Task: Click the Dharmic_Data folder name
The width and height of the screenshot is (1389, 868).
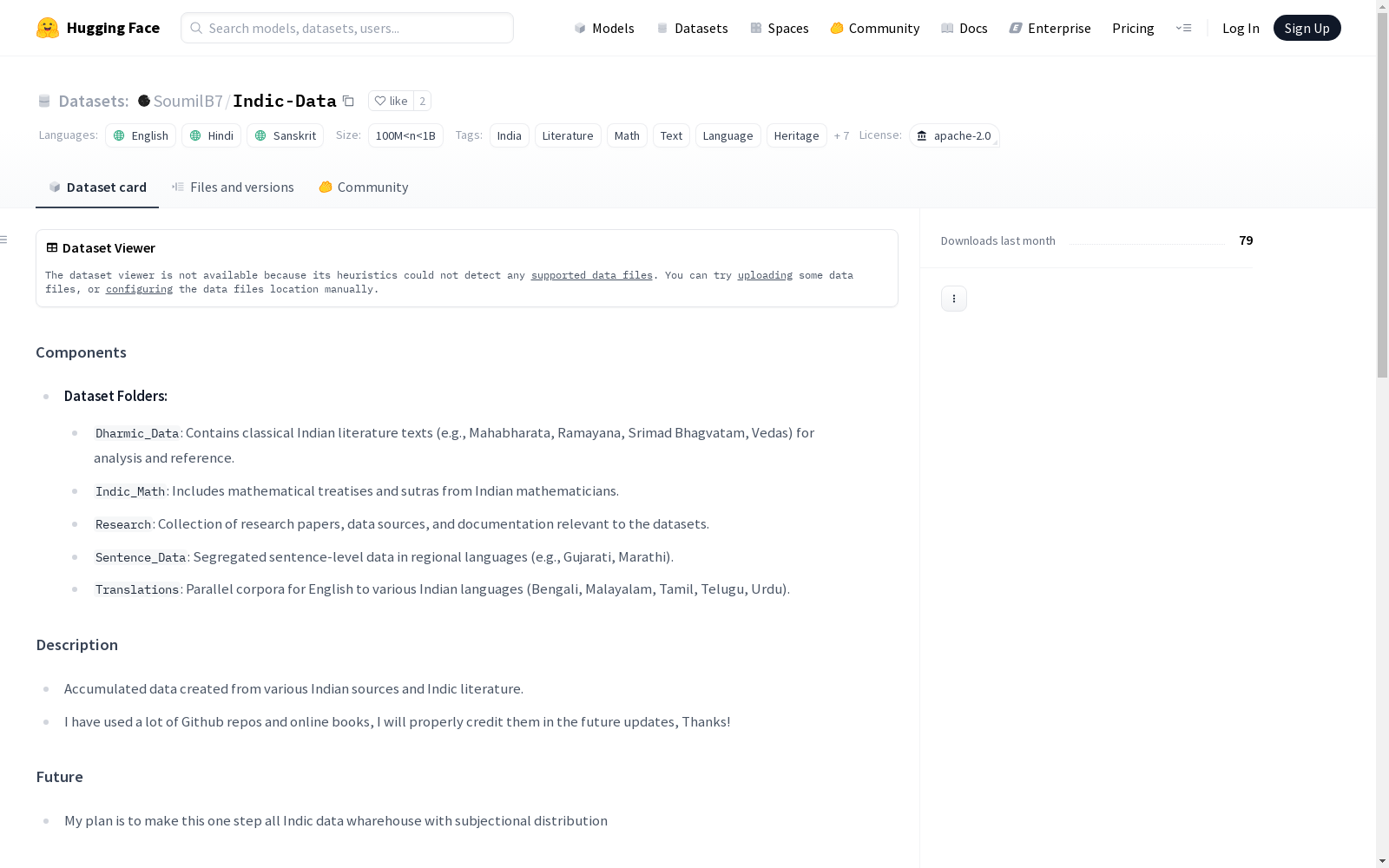Action: pyautogui.click(x=137, y=433)
